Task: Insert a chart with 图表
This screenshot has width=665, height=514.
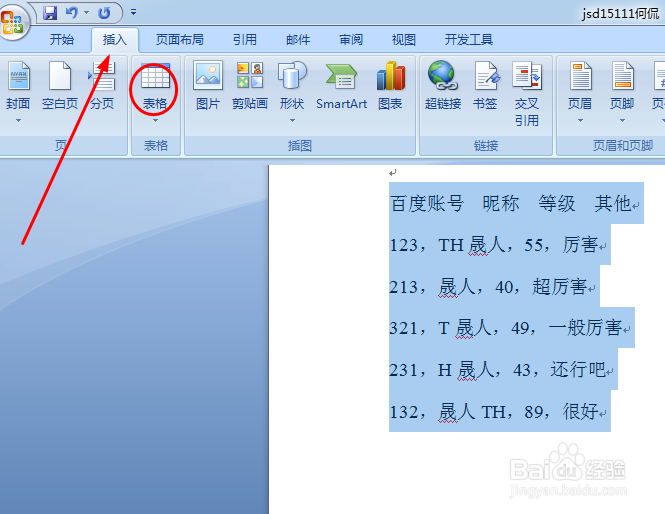Action: click(x=390, y=86)
